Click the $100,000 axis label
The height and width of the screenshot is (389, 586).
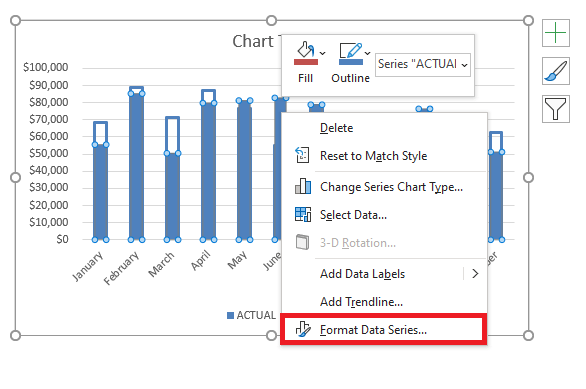(46, 67)
